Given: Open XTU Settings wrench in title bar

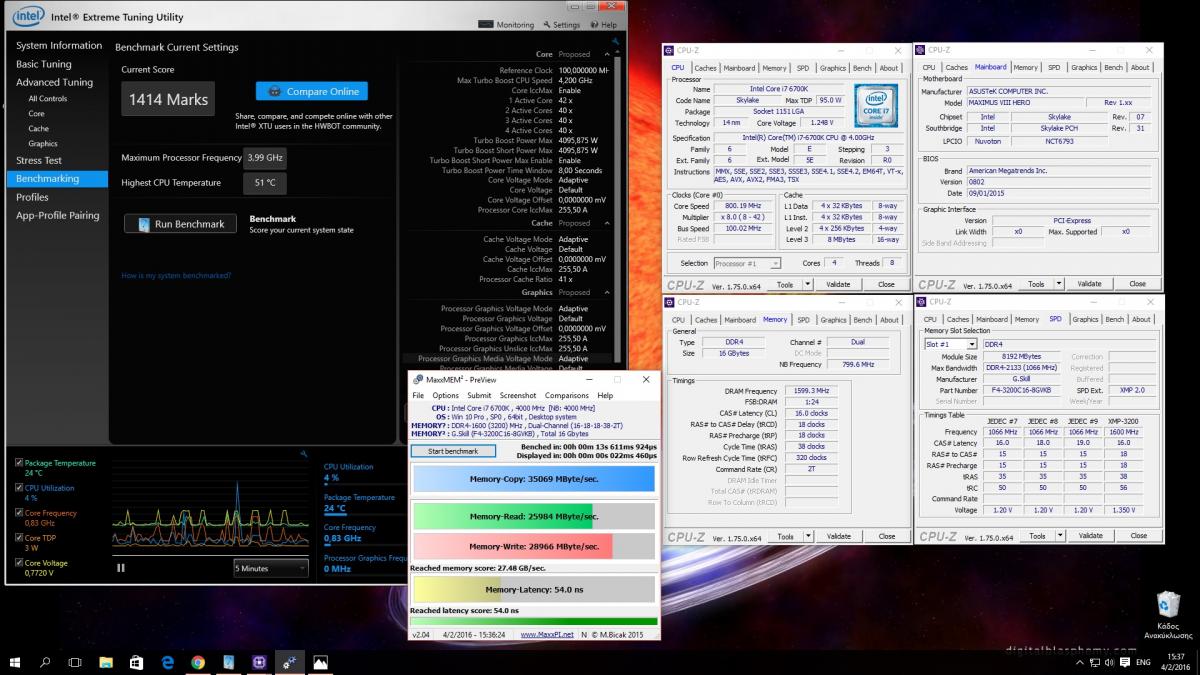Looking at the screenshot, I should point(561,25).
